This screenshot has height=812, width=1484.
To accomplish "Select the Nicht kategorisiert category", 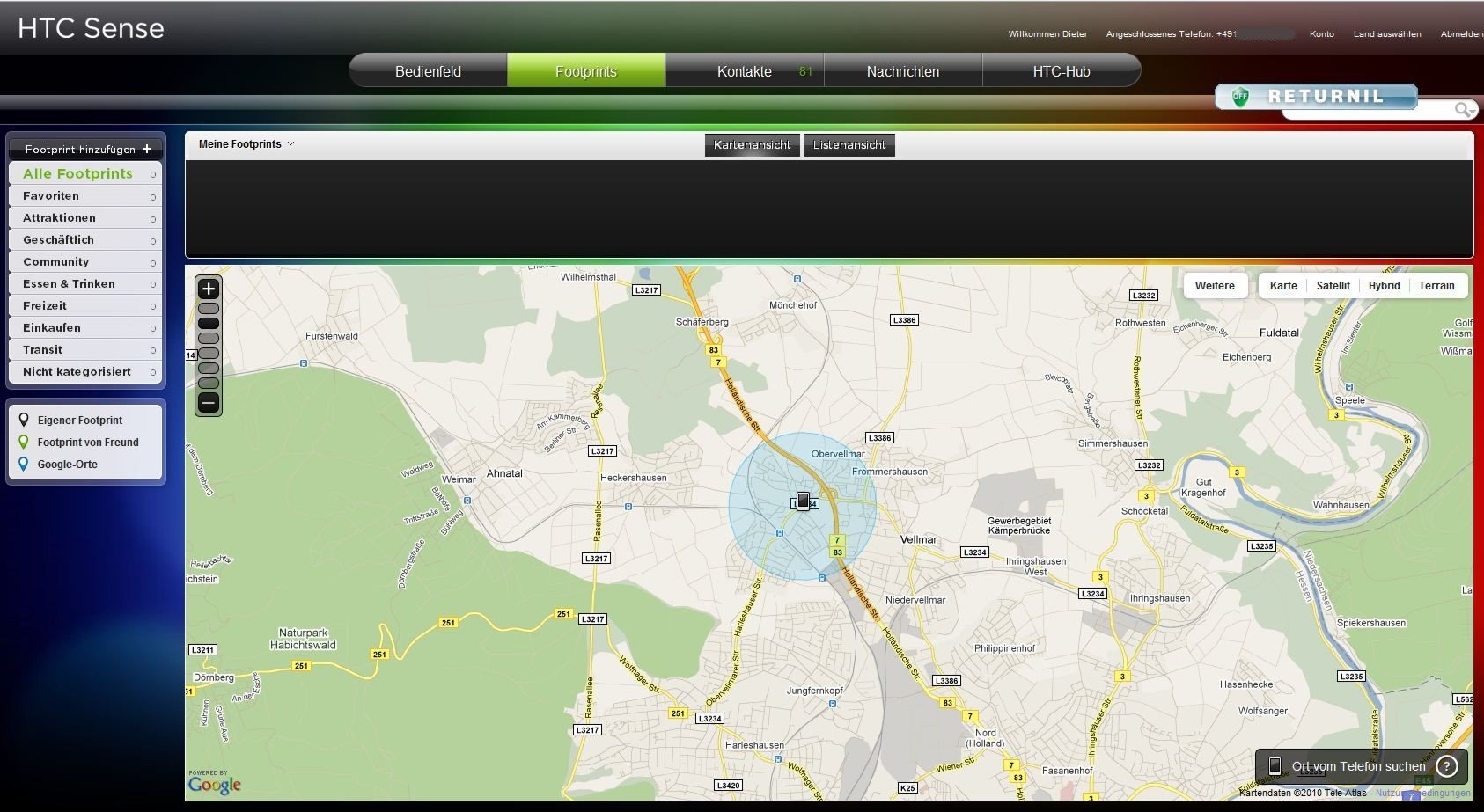I will coord(86,371).
